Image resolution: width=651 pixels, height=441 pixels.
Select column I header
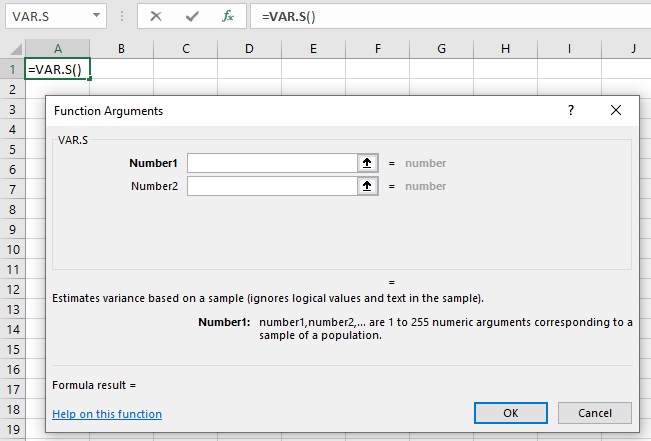569,49
